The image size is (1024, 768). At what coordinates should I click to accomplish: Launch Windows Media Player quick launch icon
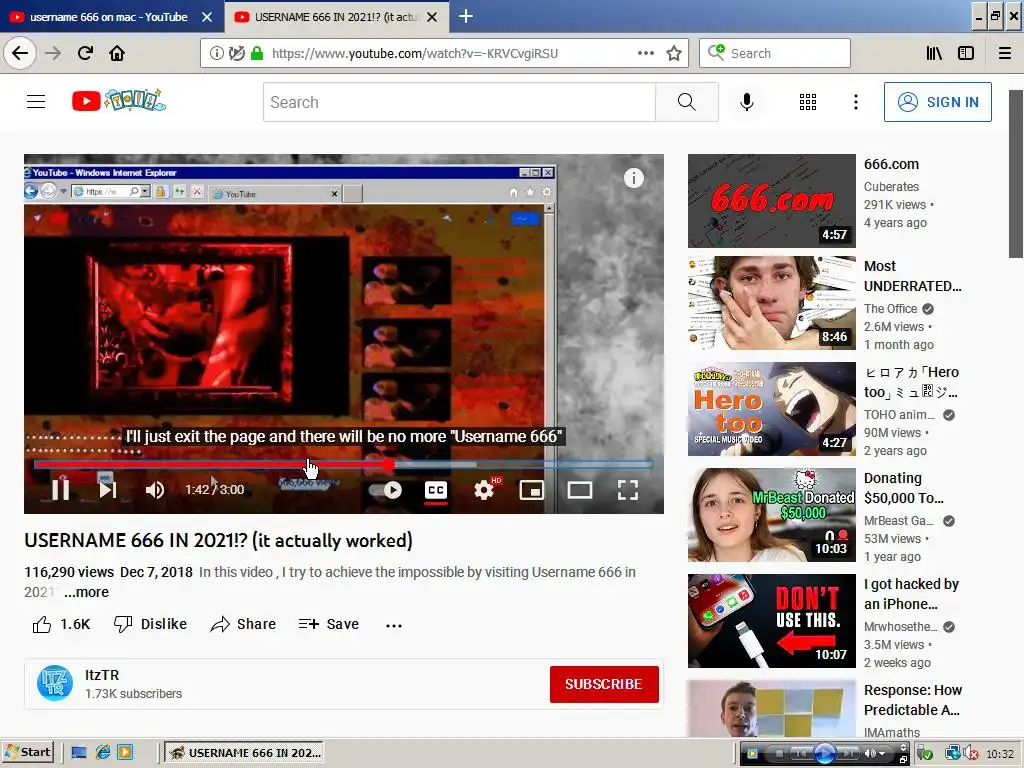point(125,752)
